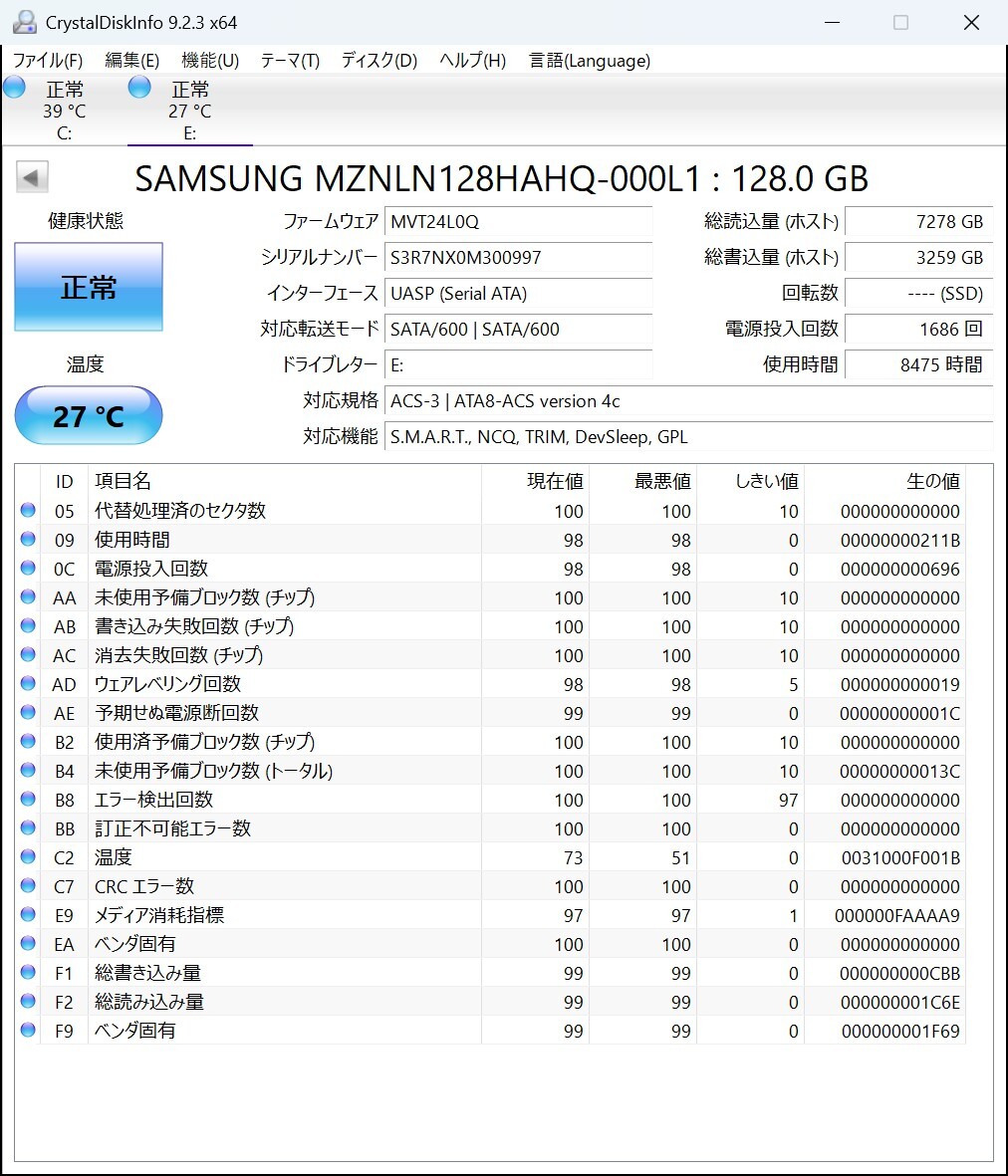The height and width of the screenshot is (1176, 1008).
Task: Open the ヘルプ(H) menu
Action: click(472, 61)
